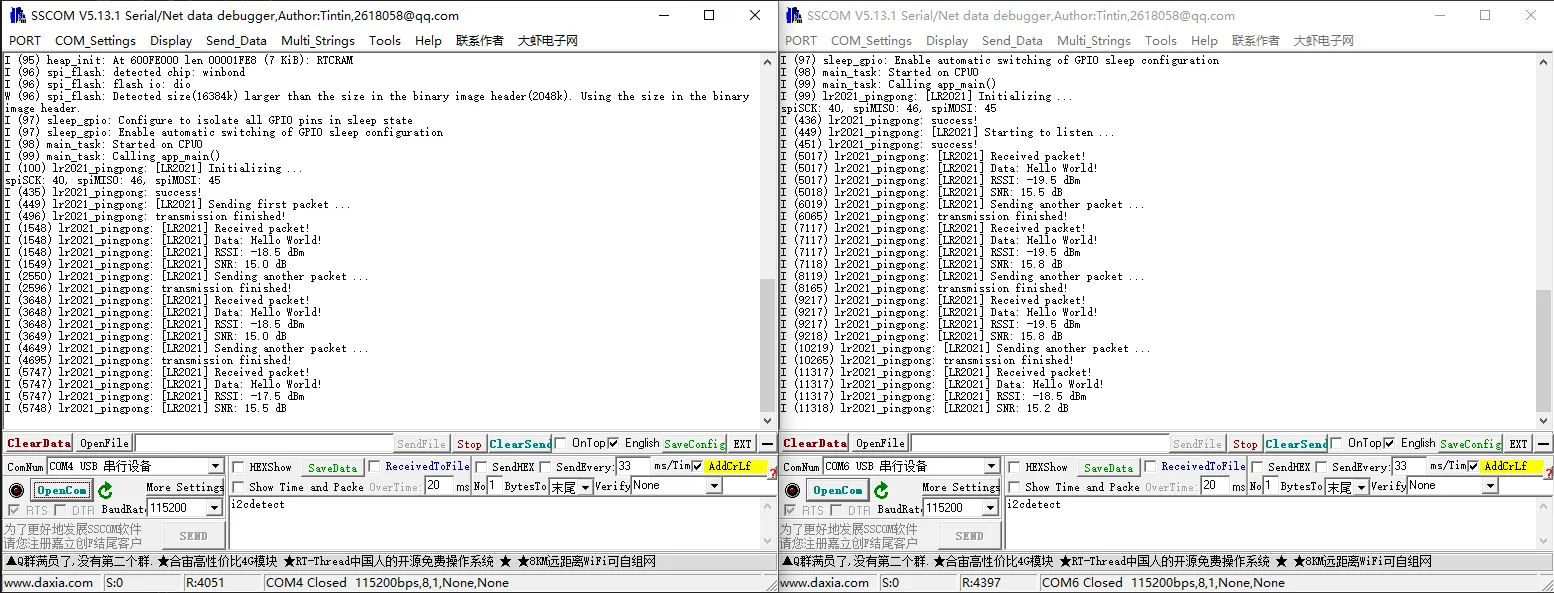Open Multi_Strings menu in COM4 window

[317, 41]
